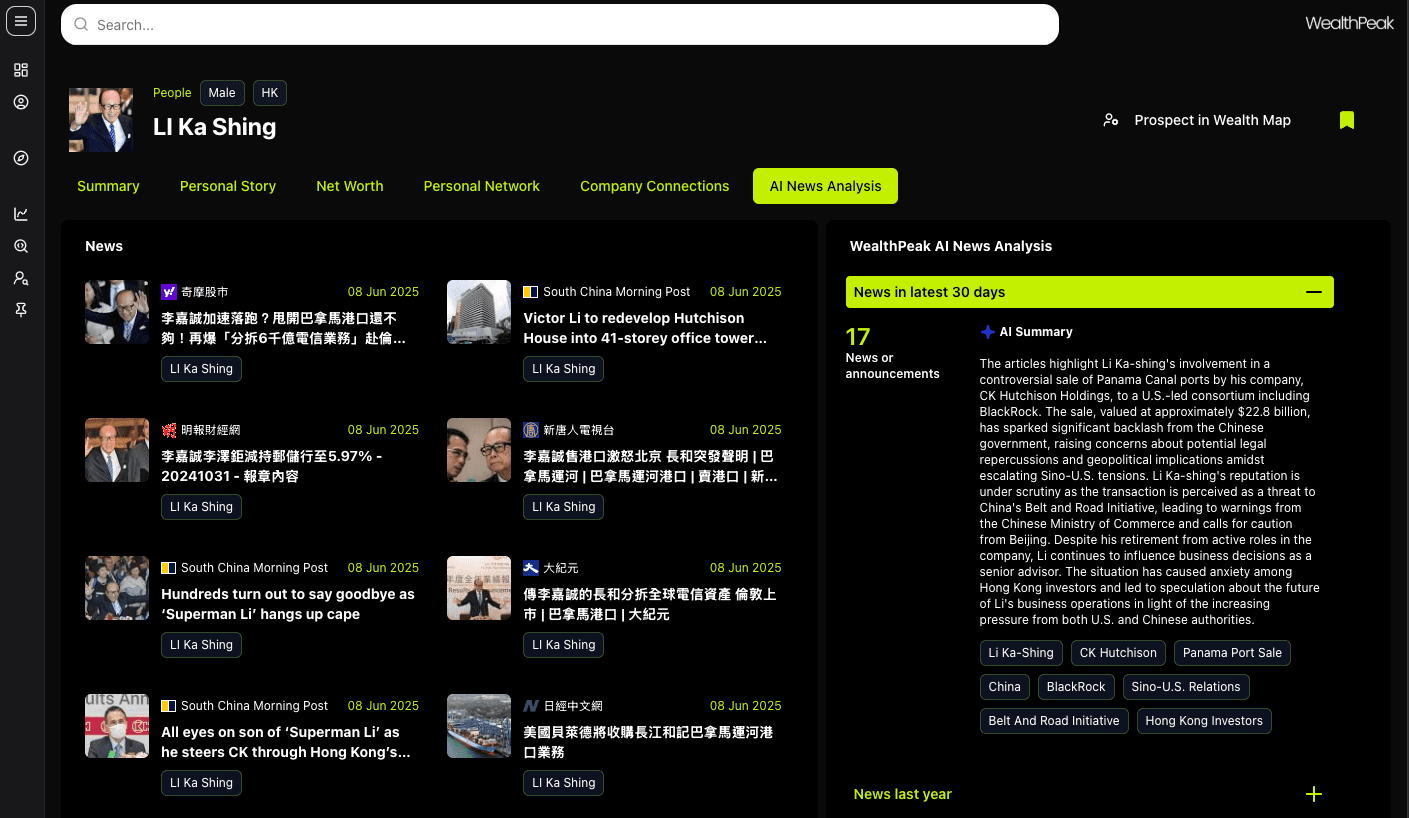Click the compass explore icon
Viewport: 1409px width, 818px height.
(x=21, y=158)
